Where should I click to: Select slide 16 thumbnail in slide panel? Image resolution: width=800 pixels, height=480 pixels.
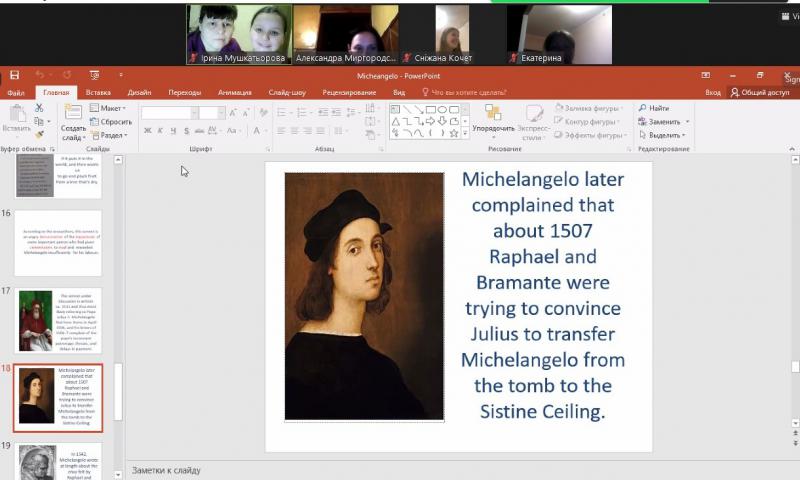click(x=58, y=243)
